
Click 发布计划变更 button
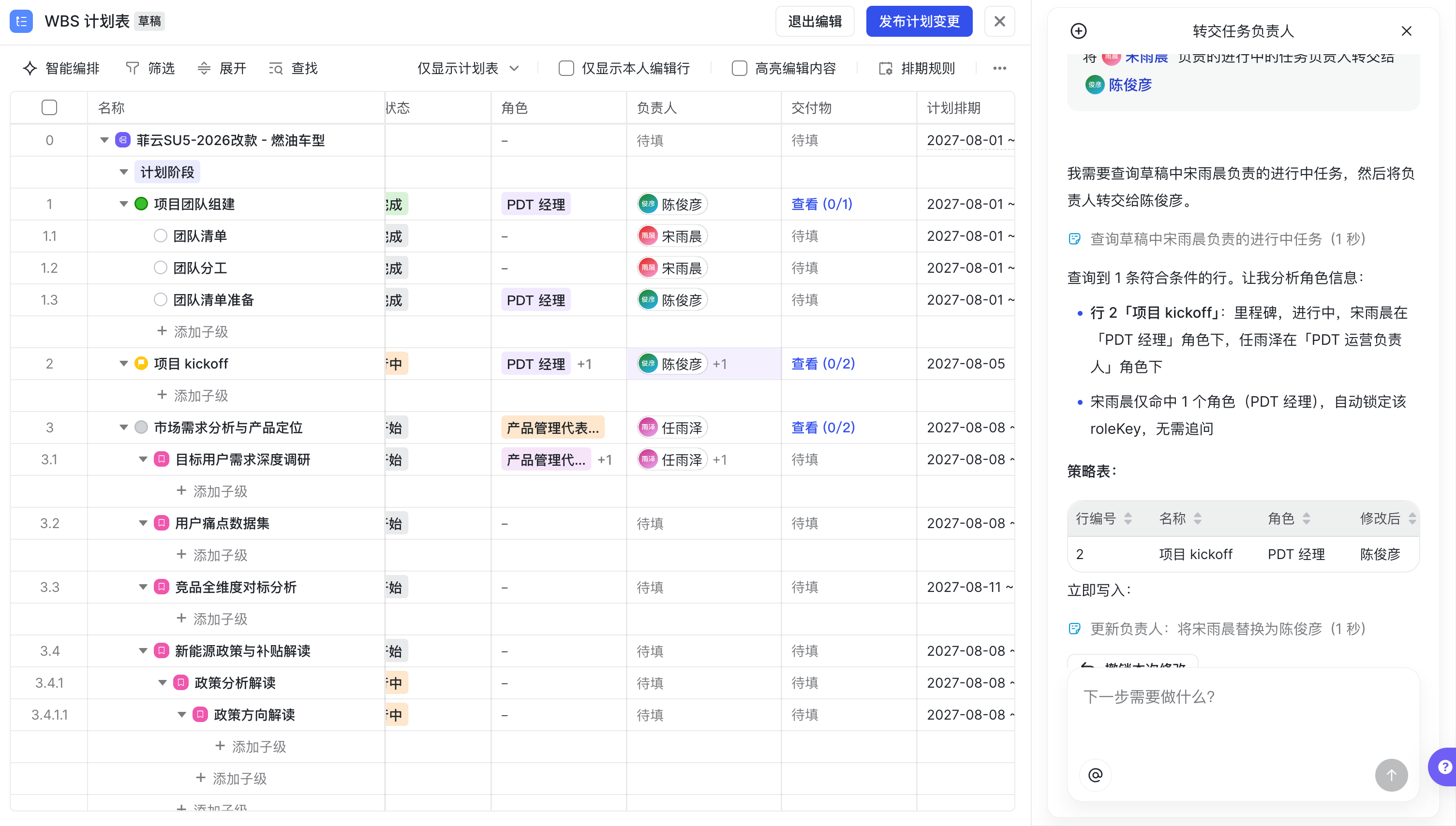pos(919,22)
